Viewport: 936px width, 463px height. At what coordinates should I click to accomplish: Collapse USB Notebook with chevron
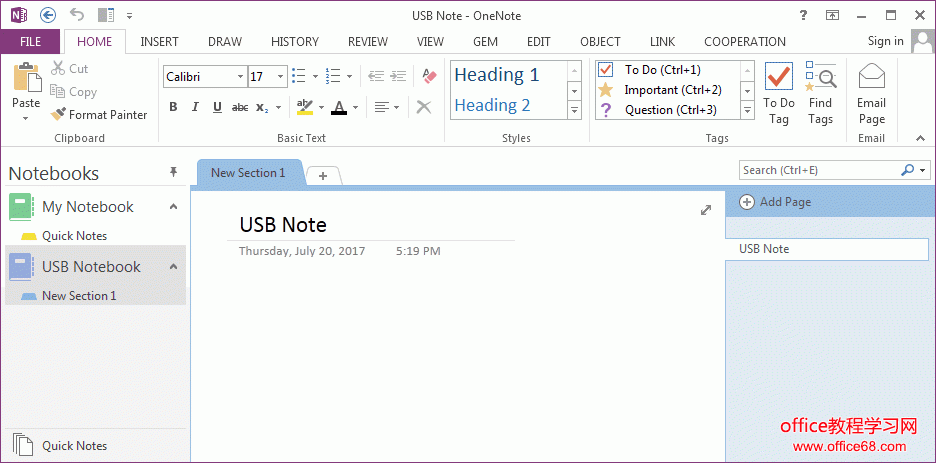tap(173, 266)
